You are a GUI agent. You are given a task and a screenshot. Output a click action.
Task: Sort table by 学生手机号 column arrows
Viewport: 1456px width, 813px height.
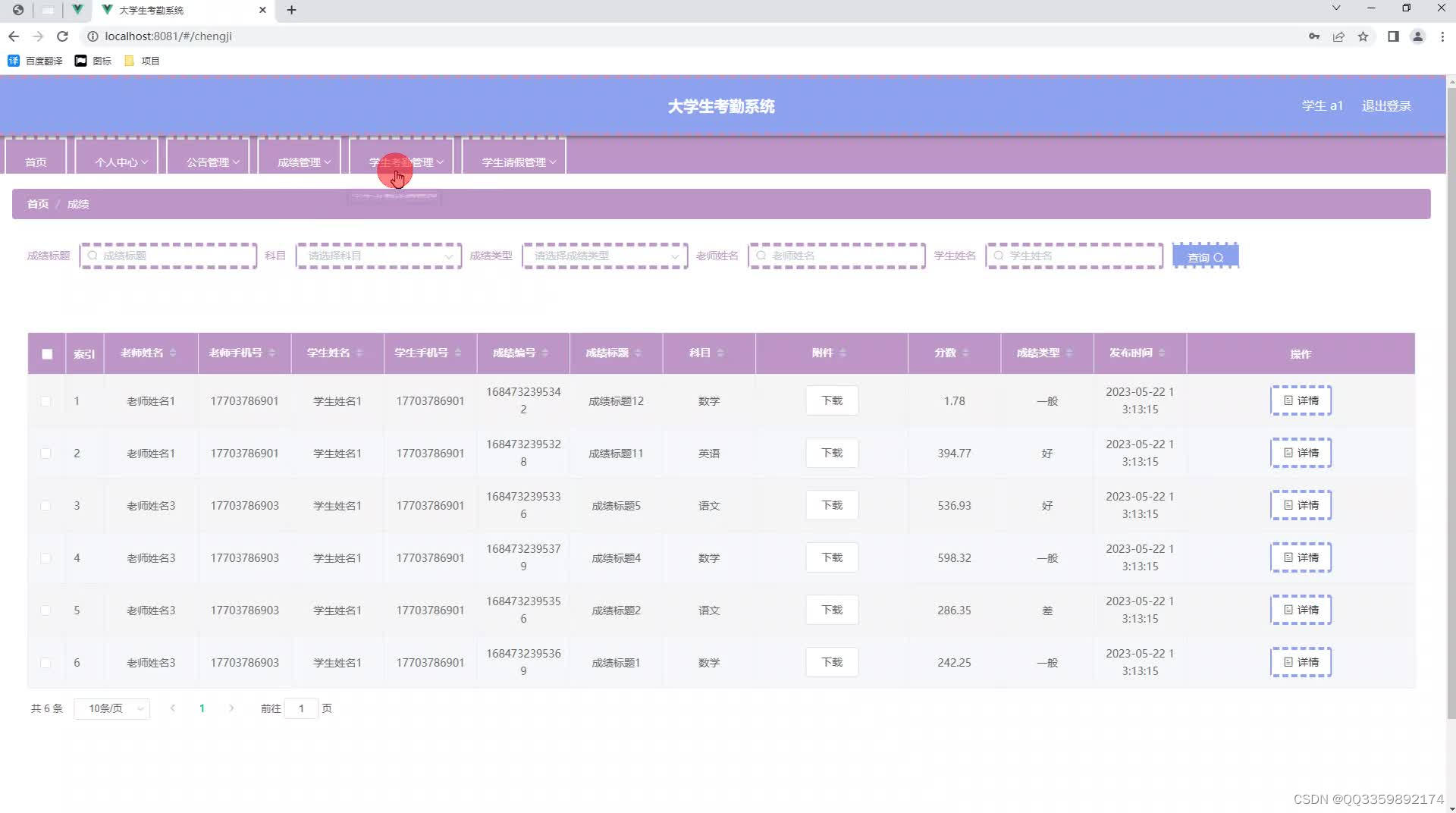(x=458, y=353)
